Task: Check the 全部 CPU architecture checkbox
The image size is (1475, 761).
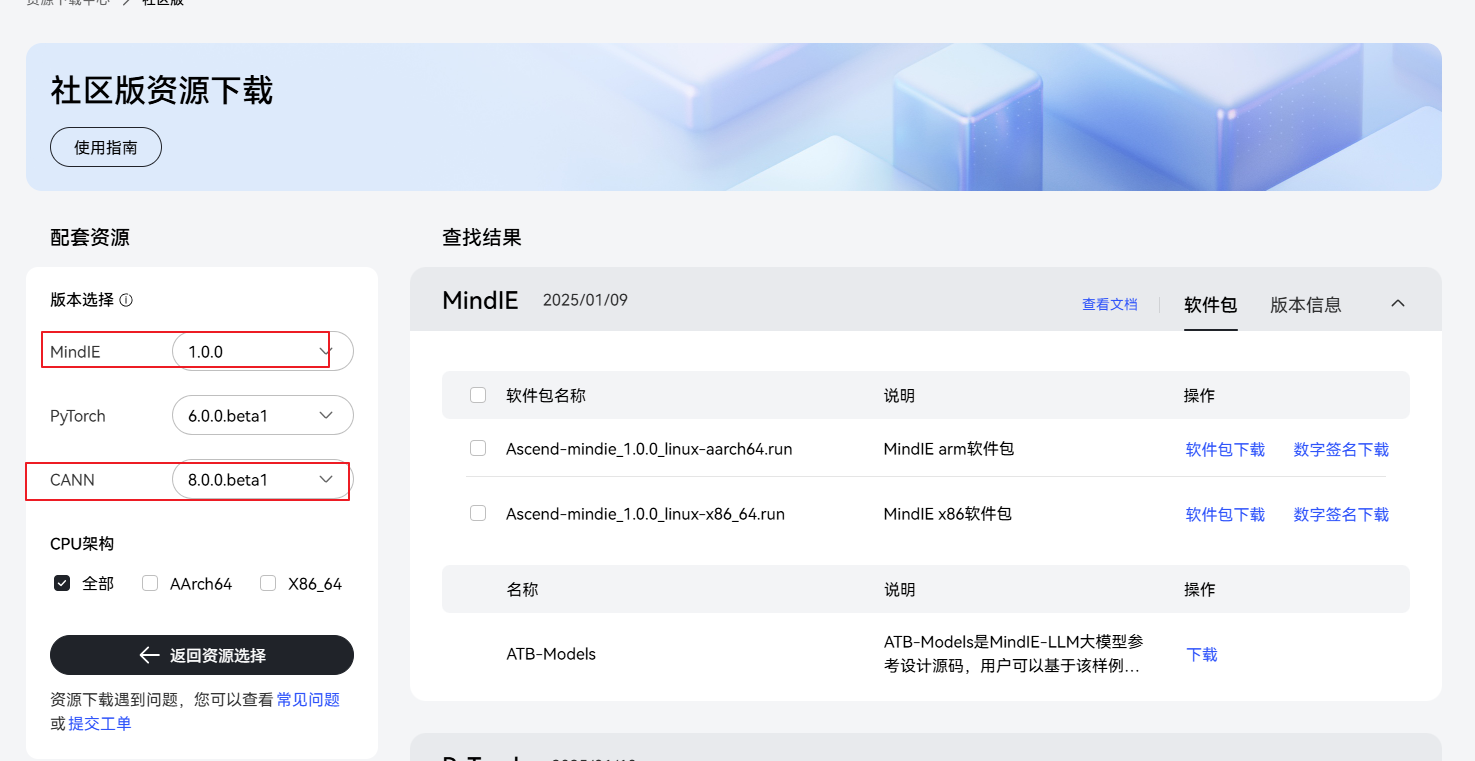Action: [62, 583]
